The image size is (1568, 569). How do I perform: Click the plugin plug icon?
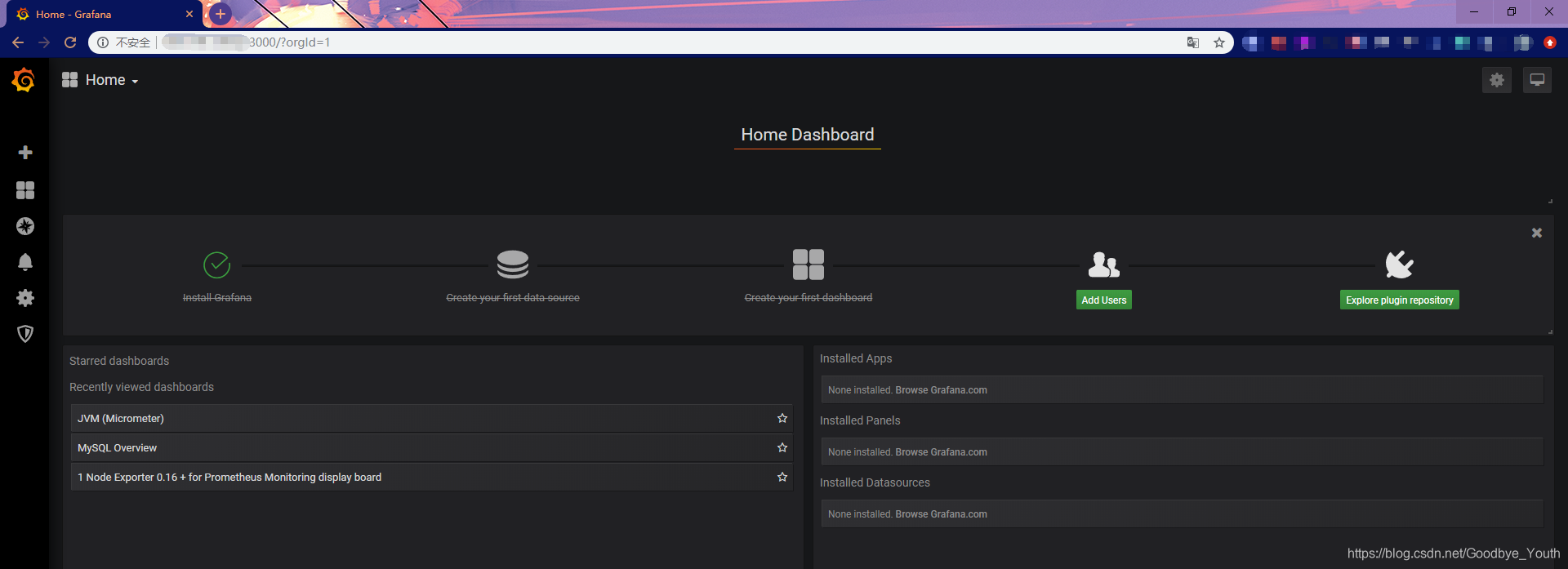point(1400,264)
